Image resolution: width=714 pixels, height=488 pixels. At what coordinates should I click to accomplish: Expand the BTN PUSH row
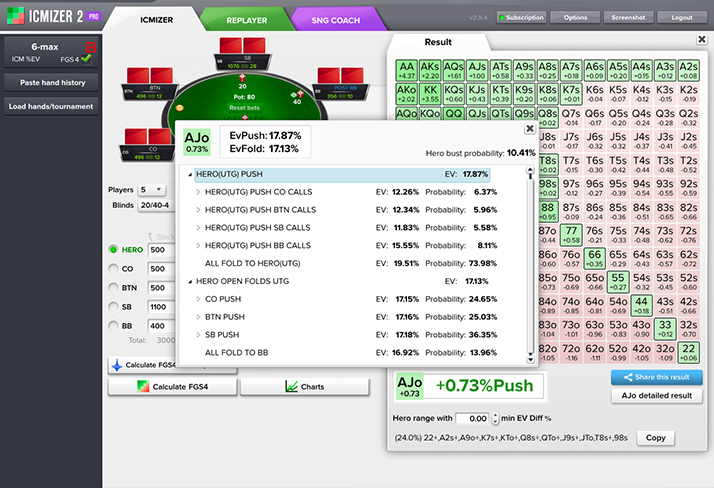(x=198, y=317)
